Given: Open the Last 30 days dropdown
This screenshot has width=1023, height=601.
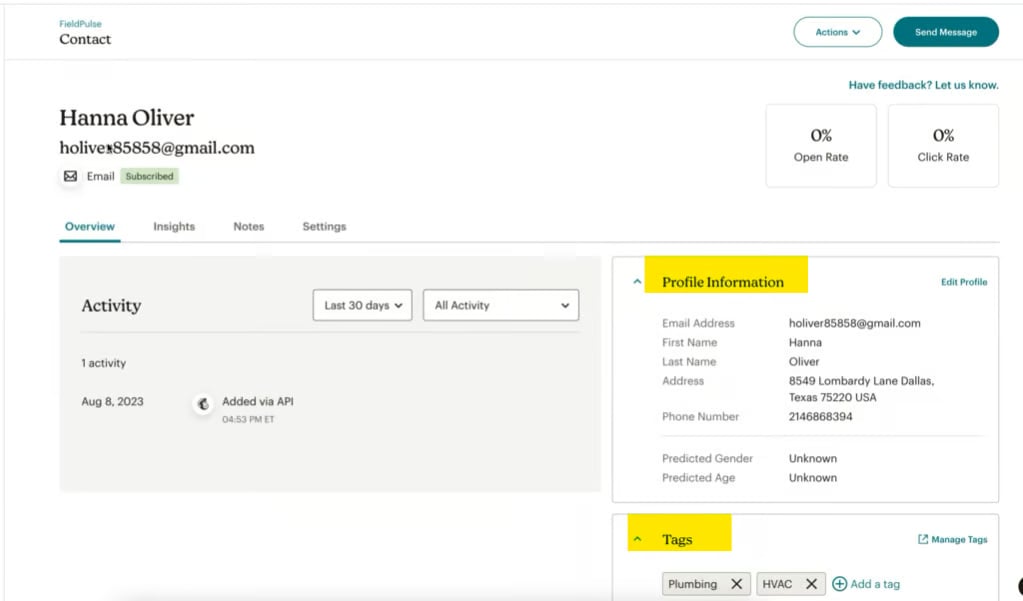Looking at the screenshot, I should 362,305.
